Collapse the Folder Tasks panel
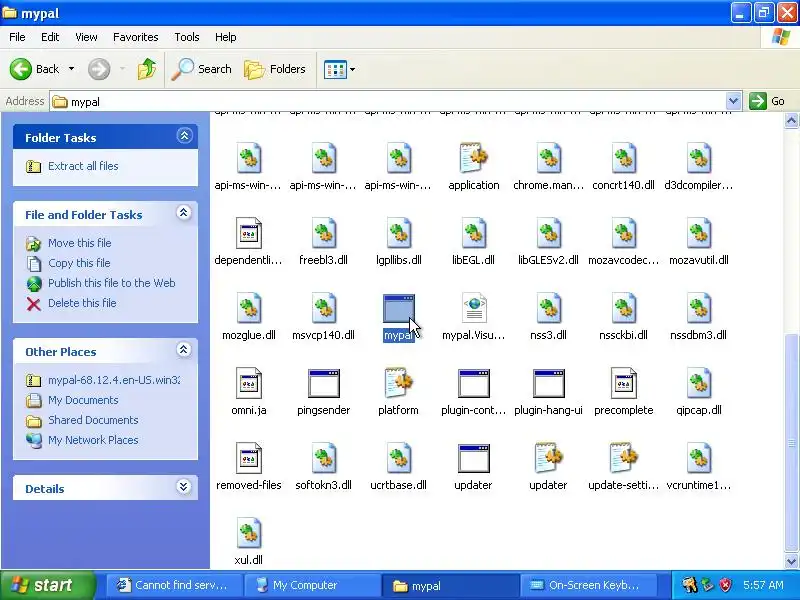The height and width of the screenshot is (600, 800). coord(184,136)
